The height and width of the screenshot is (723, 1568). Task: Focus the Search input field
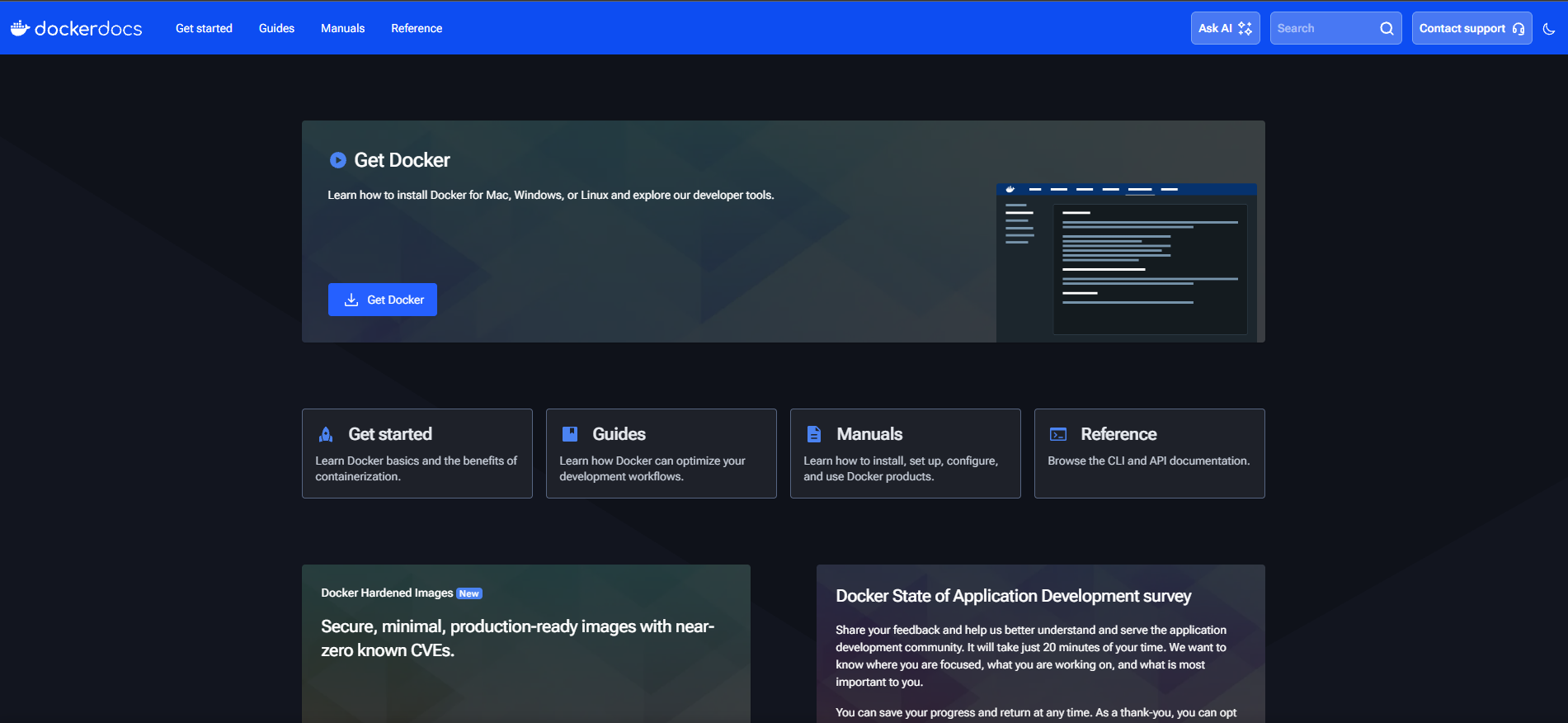1324,29
